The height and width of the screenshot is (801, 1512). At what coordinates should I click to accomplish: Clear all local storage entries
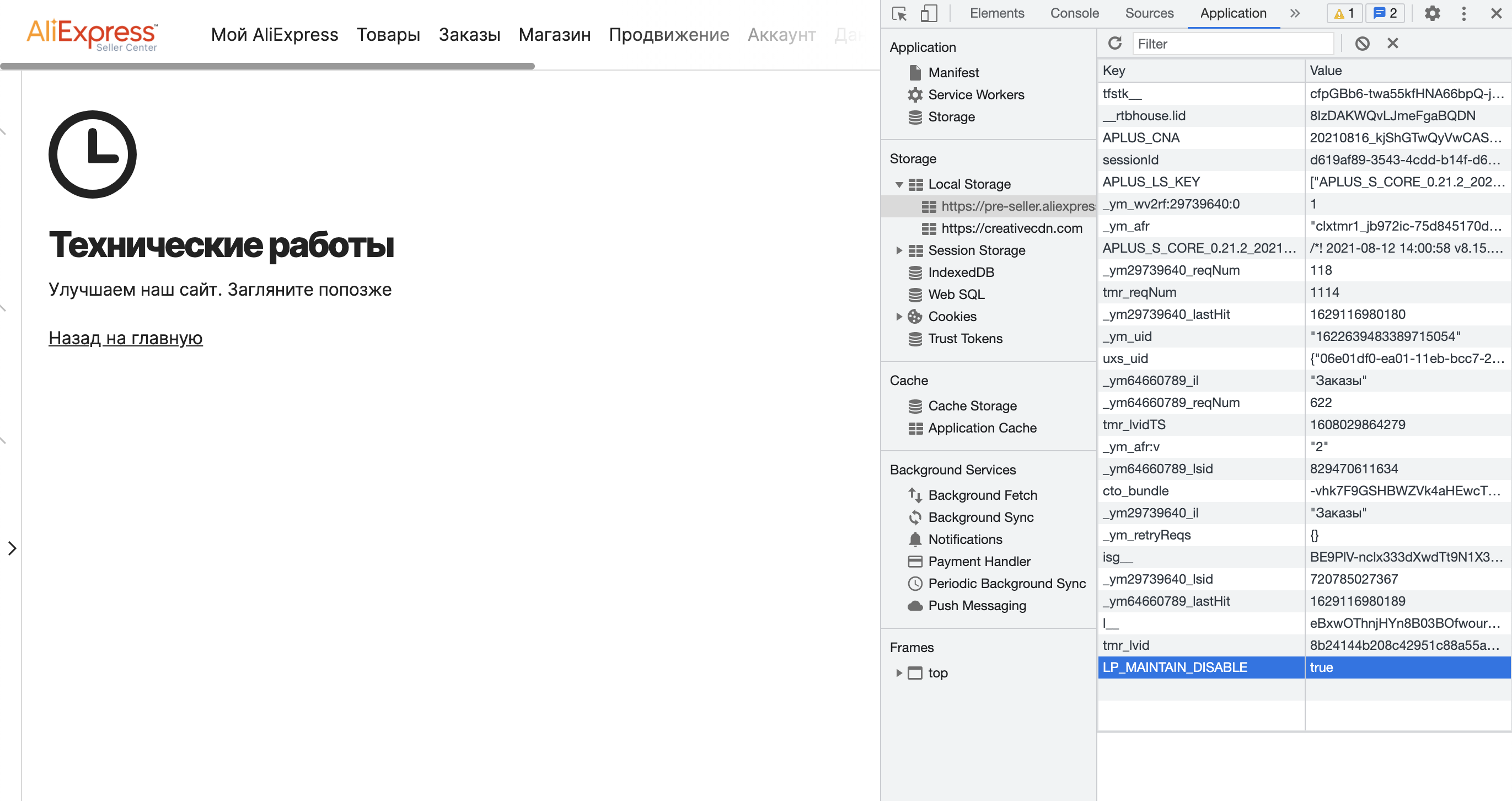click(1363, 43)
